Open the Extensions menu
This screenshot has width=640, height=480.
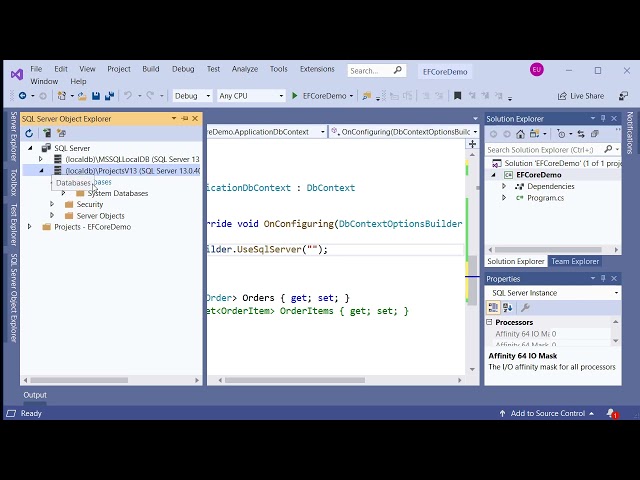(317, 69)
